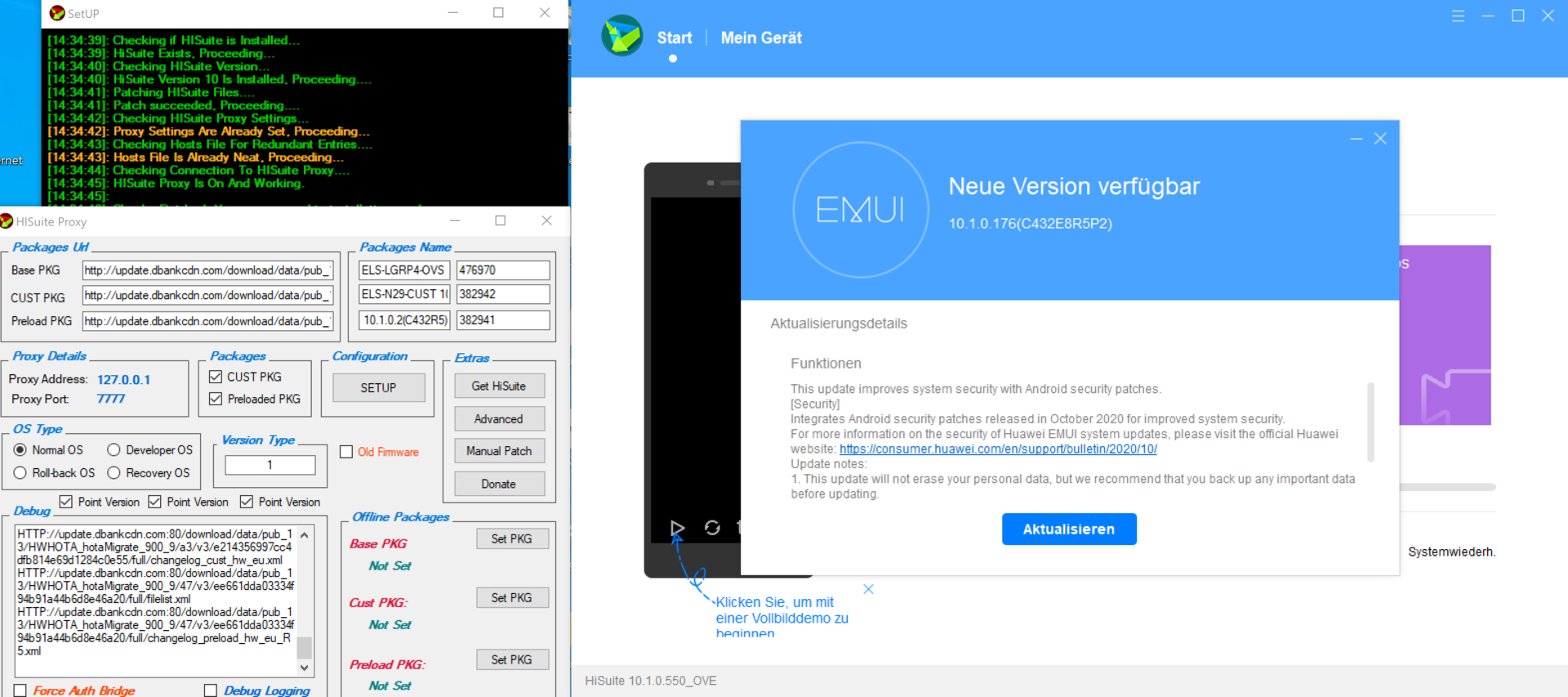Click the CUST PKG URL field
This screenshot has width=1568, height=697.
pyautogui.click(x=207, y=296)
